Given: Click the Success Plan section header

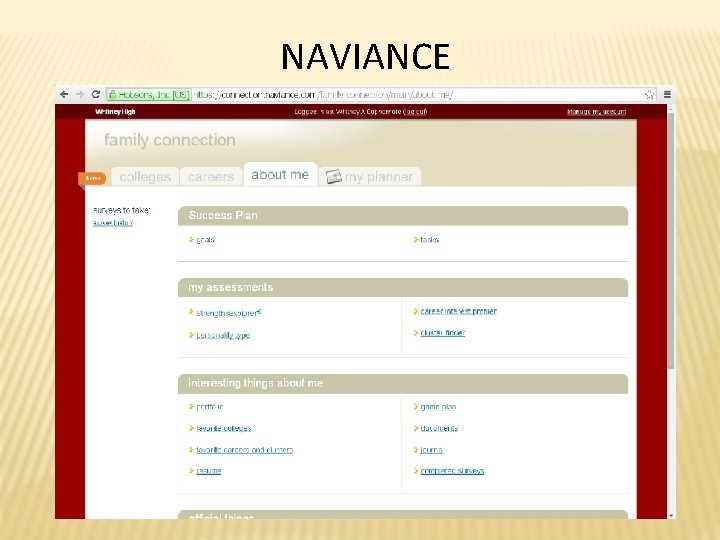Looking at the screenshot, I should pos(403,215).
